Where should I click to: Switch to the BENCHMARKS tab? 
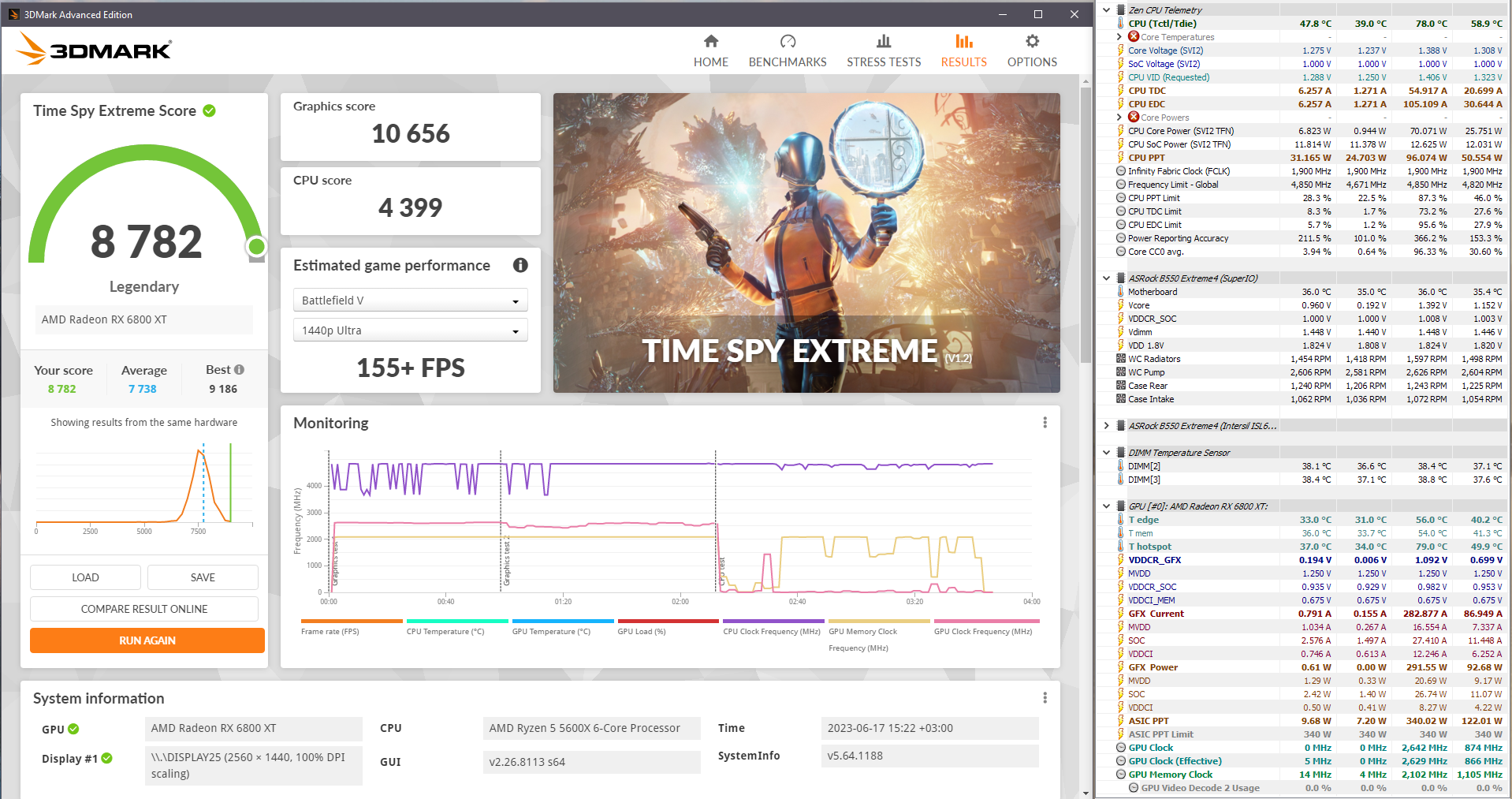(x=788, y=51)
